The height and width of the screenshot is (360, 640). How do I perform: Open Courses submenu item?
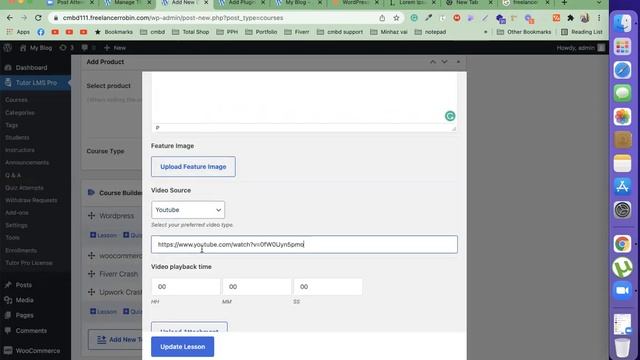tap(16, 100)
